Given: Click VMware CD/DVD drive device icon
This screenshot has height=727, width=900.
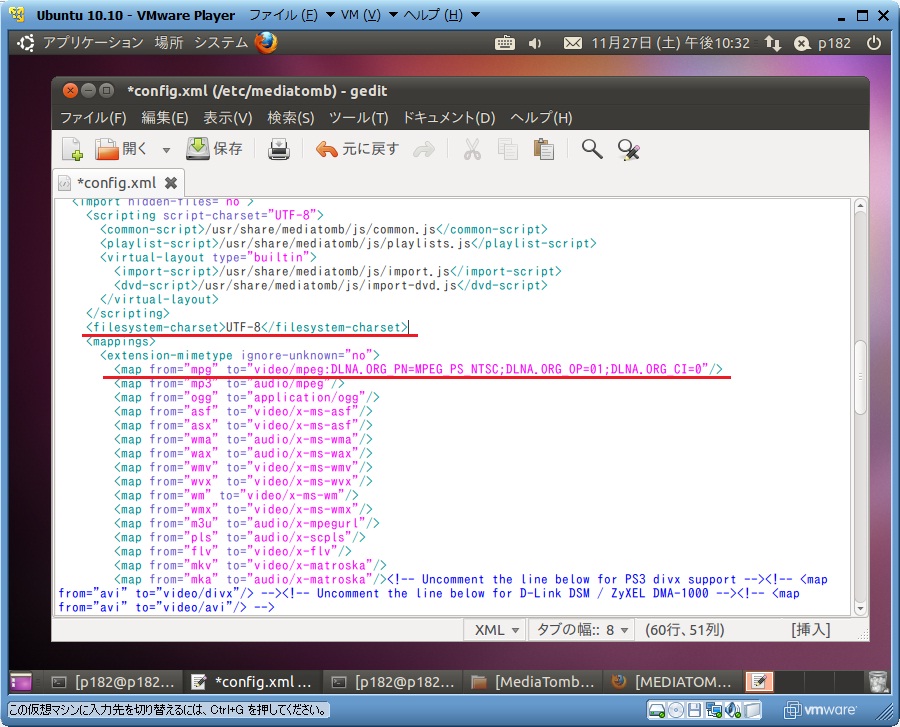Looking at the screenshot, I should pyautogui.click(x=676, y=710).
